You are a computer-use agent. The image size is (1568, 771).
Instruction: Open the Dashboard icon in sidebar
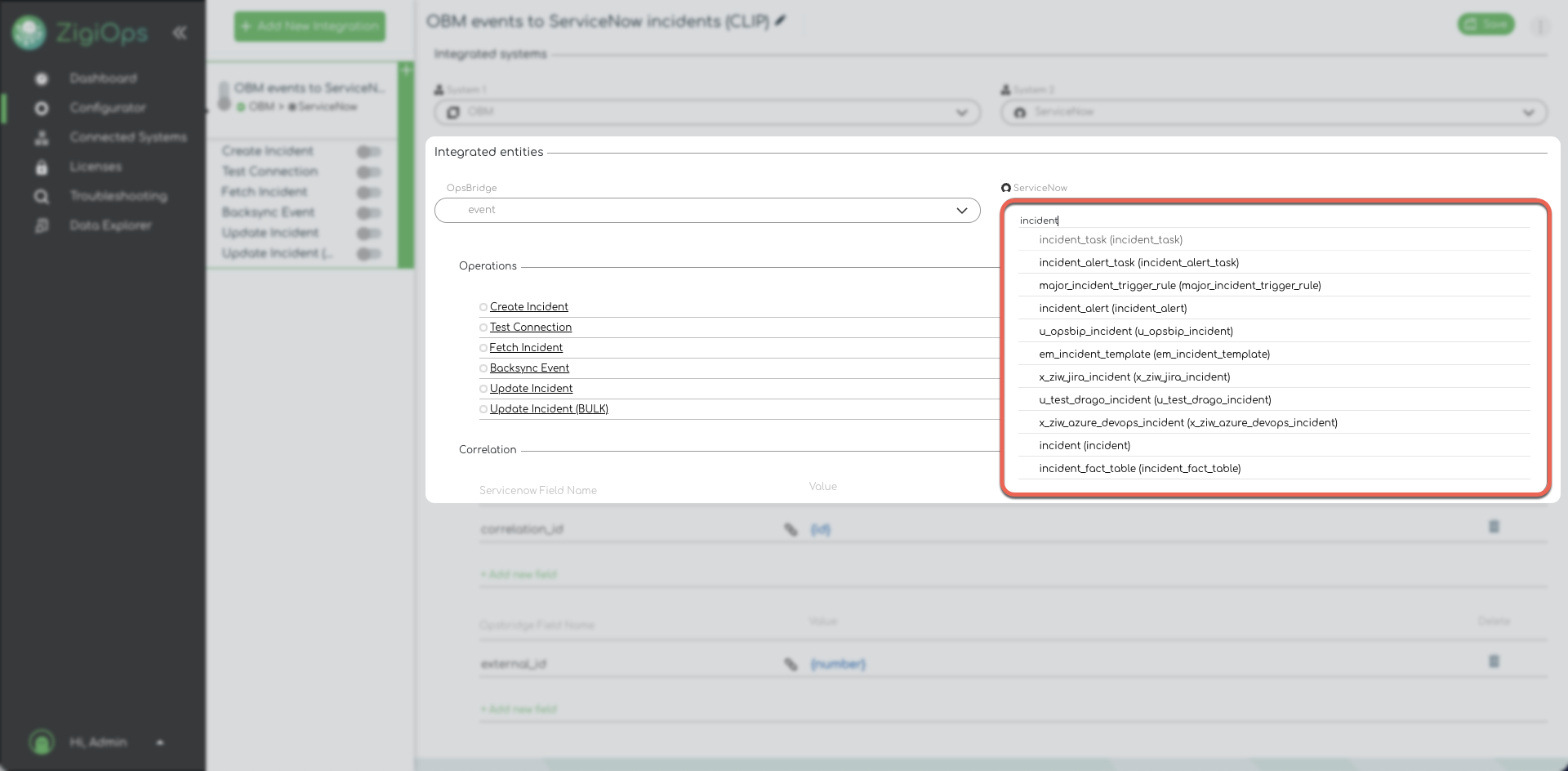(42, 78)
